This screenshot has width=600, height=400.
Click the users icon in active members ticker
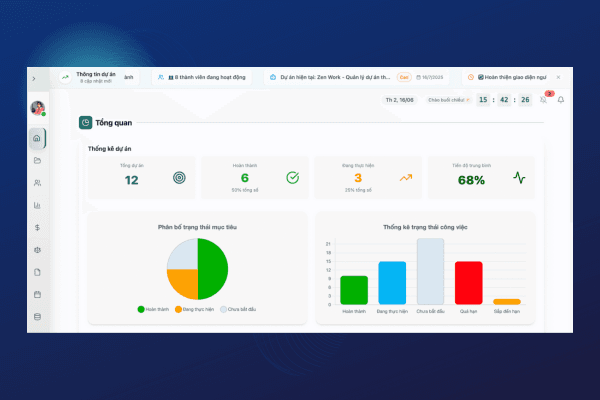161,77
